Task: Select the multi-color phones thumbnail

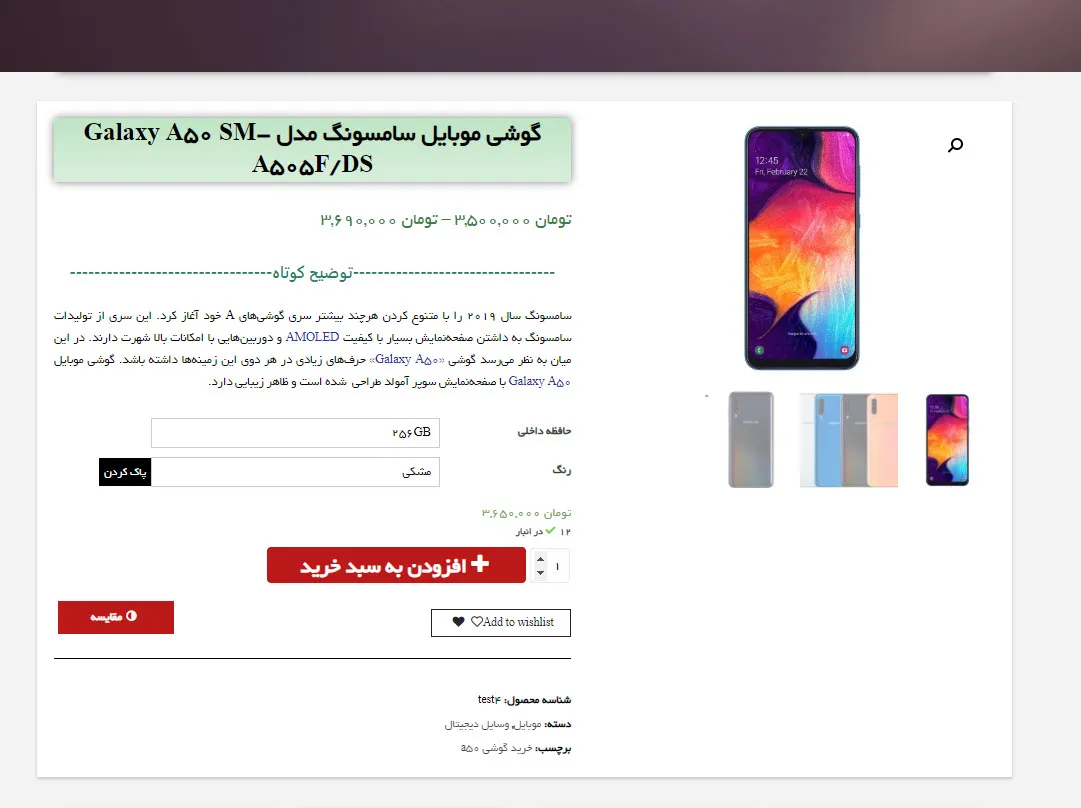Action: [849, 440]
